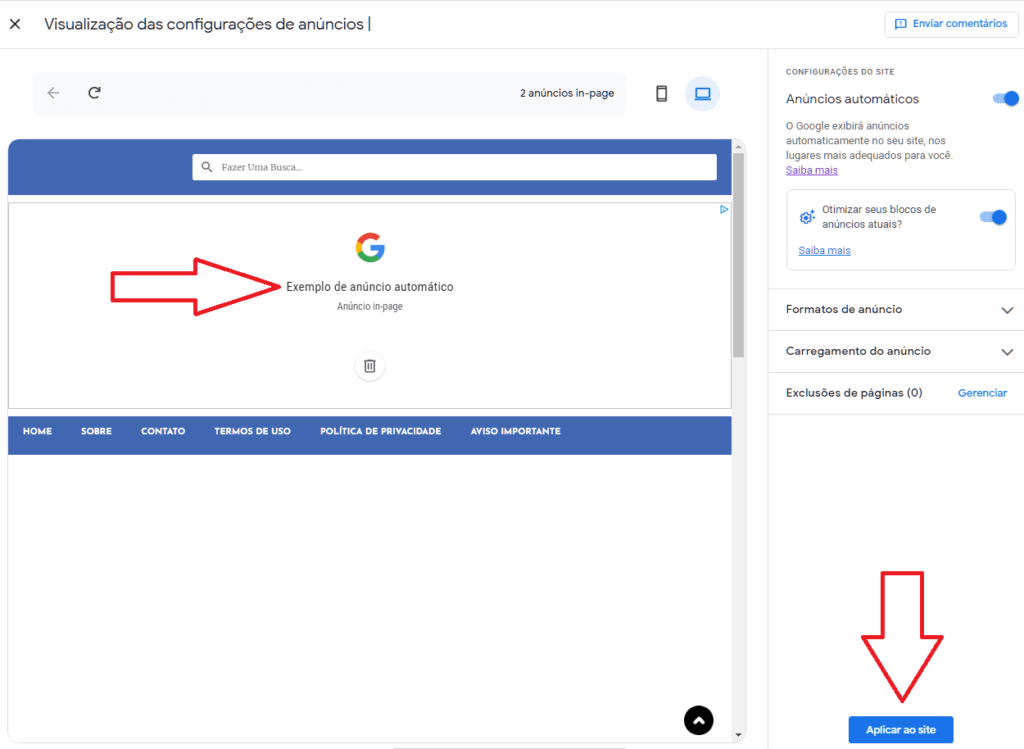The image size is (1024, 749).
Task: Click the black scroll-to-top button
Action: click(699, 720)
